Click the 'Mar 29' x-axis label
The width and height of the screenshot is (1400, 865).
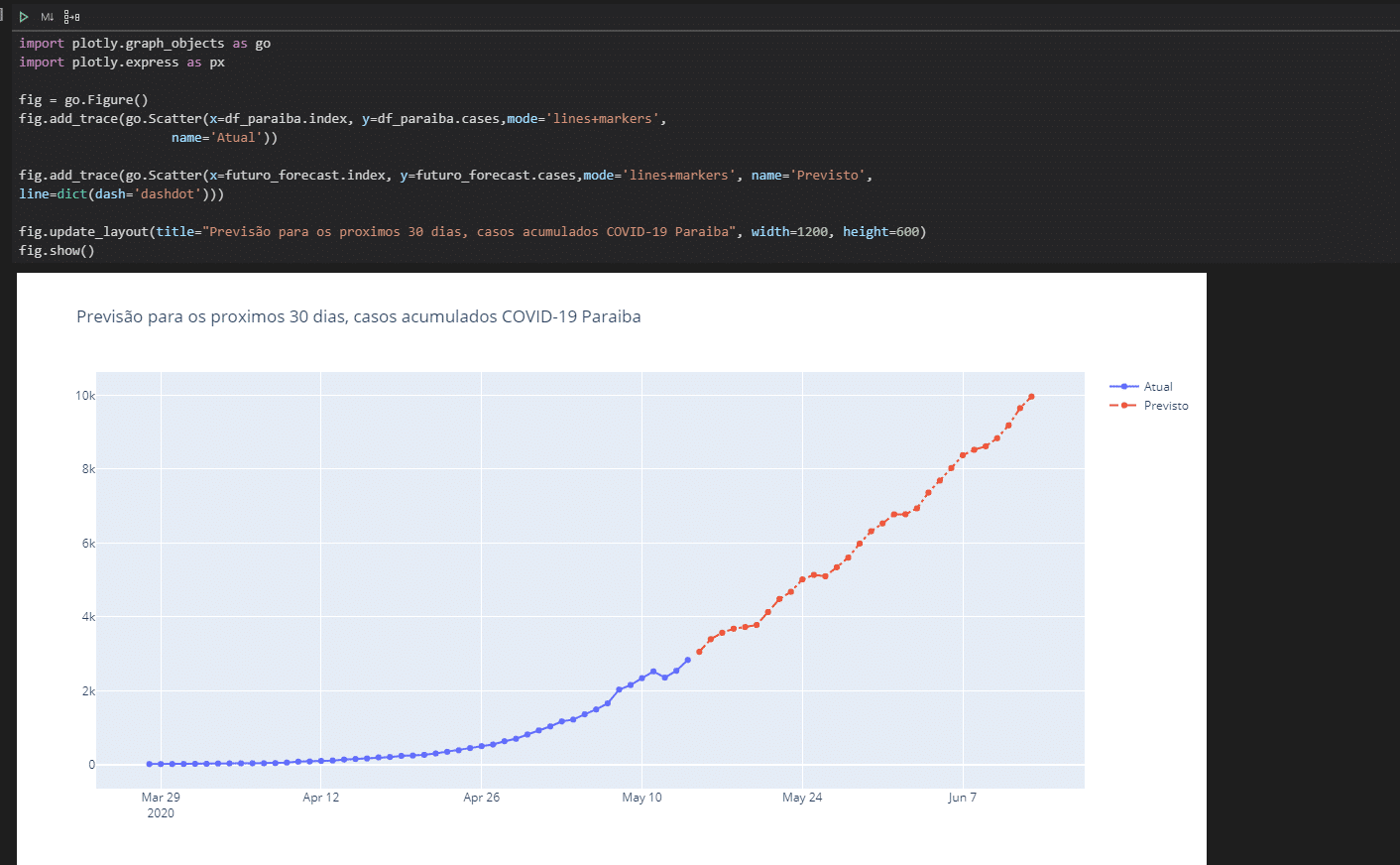161,798
